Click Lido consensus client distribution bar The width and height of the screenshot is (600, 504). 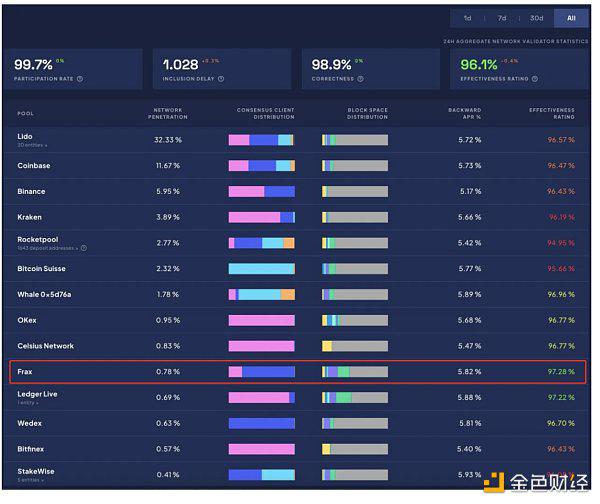[x=262, y=140]
